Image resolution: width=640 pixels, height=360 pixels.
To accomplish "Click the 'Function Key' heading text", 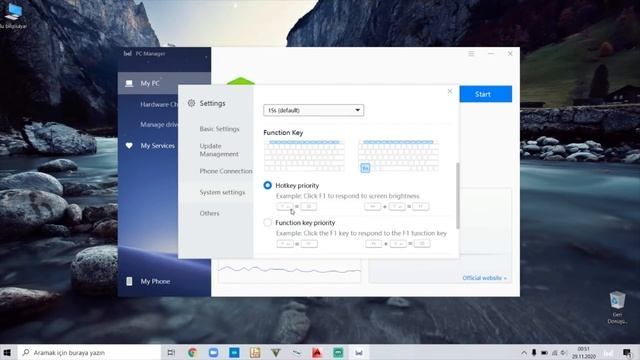I will tap(283, 132).
